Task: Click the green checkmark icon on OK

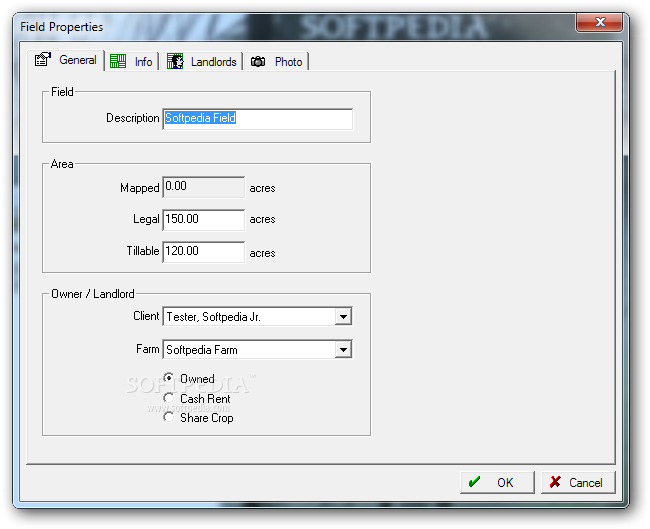Action: point(474,482)
